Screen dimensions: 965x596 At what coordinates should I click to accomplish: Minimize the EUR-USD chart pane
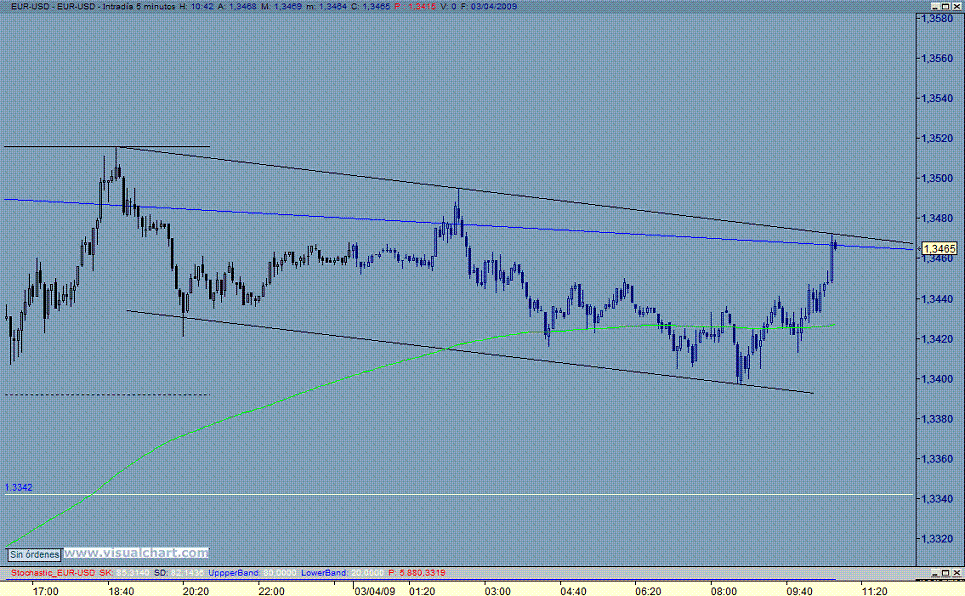click(x=935, y=6)
